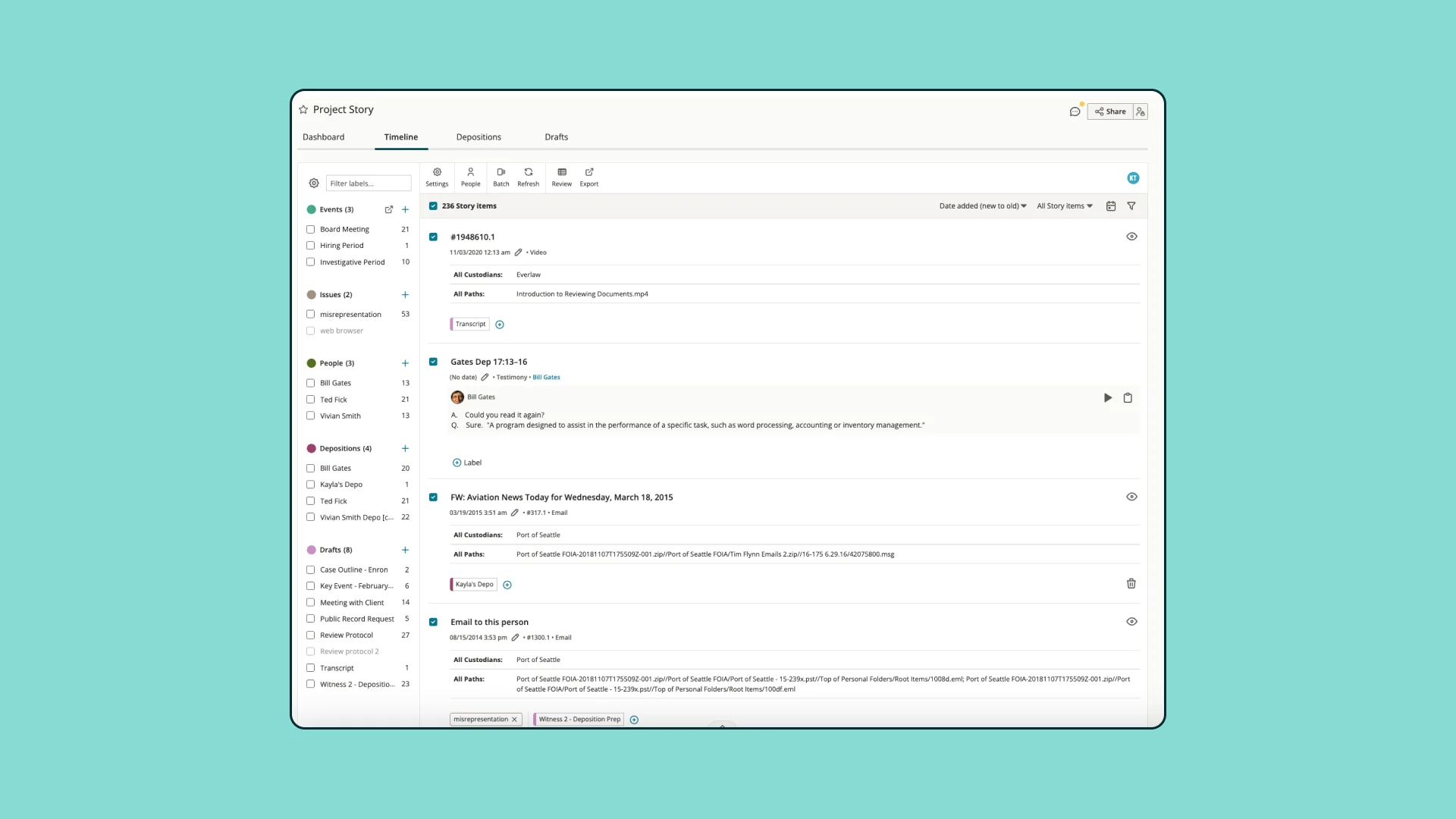1456x819 pixels.
Task: Click the Share button
Action: coord(1110,111)
